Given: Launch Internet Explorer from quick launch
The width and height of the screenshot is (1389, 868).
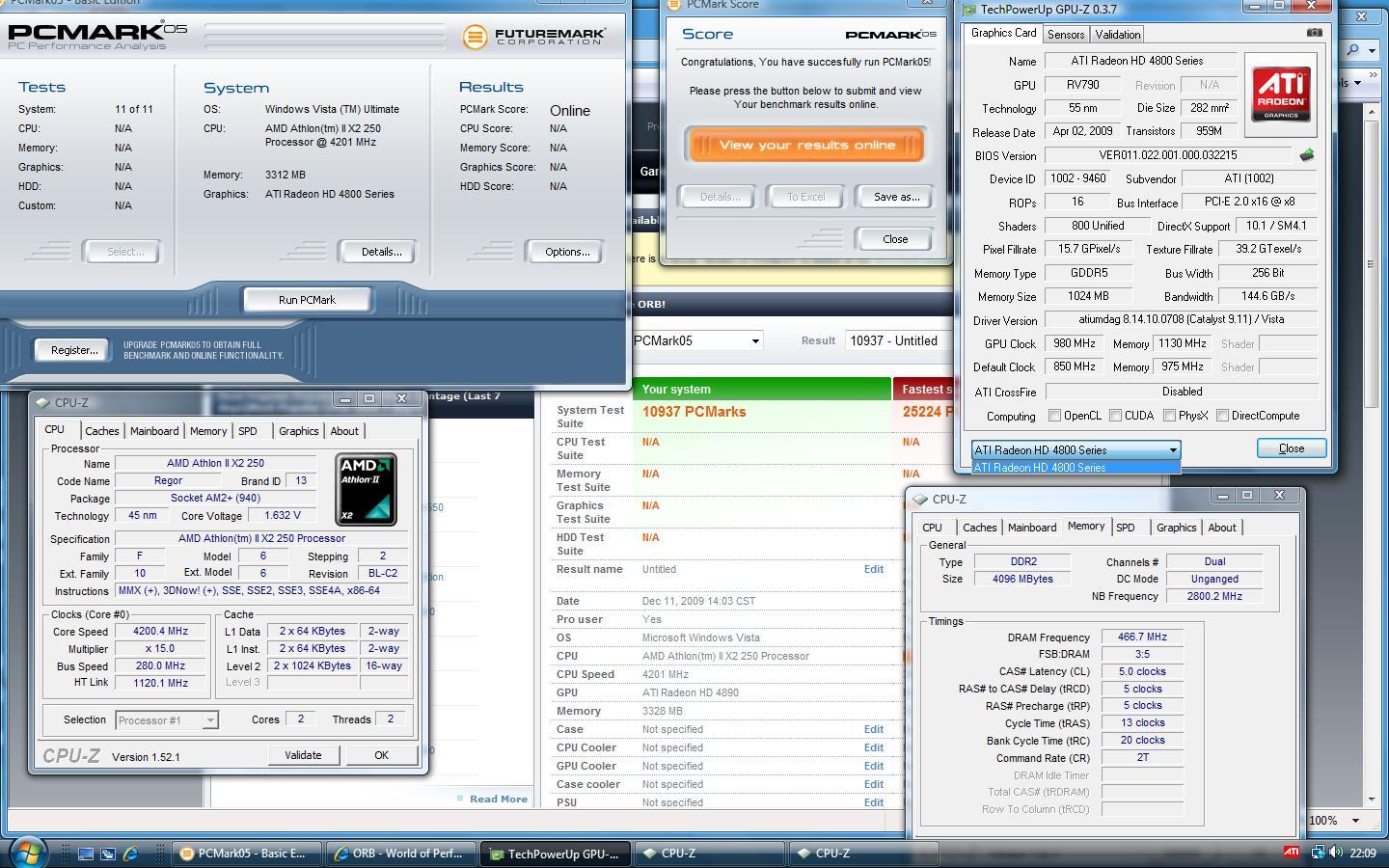Looking at the screenshot, I should [x=130, y=854].
